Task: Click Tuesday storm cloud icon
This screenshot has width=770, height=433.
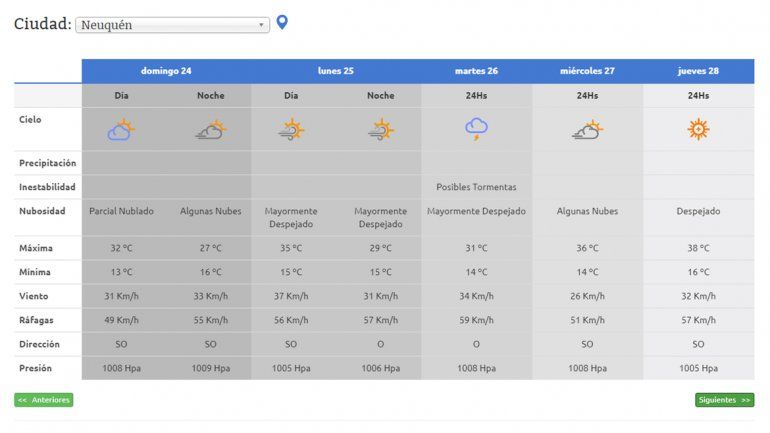Action: (476, 128)
